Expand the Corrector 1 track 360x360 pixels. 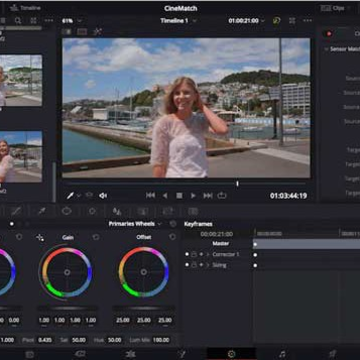coord(208,254)
